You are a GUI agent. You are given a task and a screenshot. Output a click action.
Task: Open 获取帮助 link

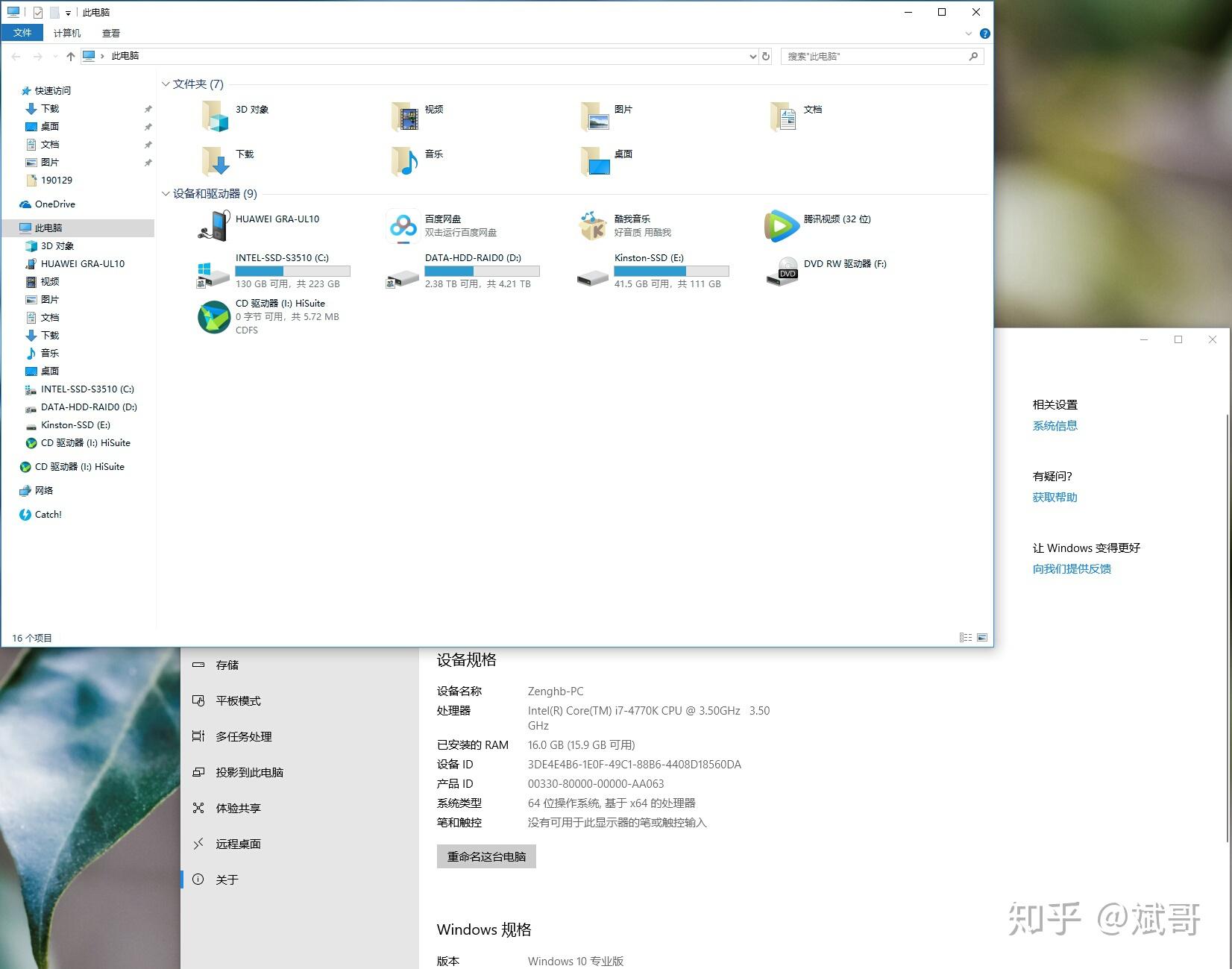pyautogui.click(x=1055, y=497)
